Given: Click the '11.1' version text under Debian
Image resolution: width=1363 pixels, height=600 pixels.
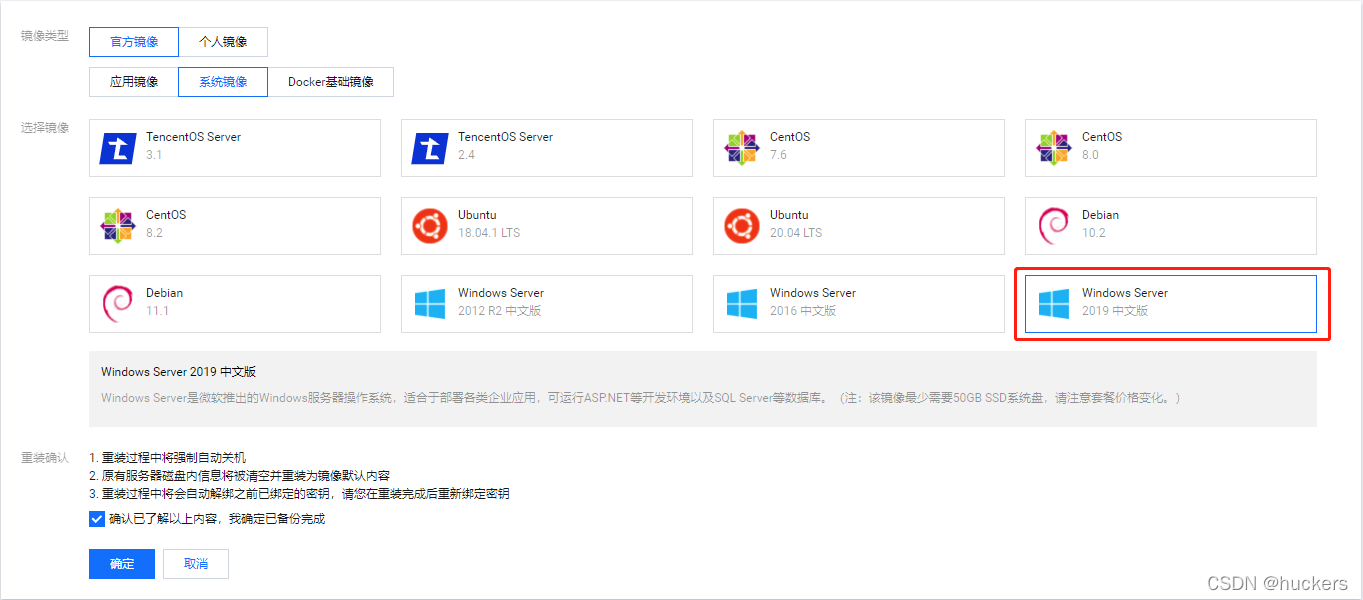Looking at the screenshot, I should pos(157,311).
